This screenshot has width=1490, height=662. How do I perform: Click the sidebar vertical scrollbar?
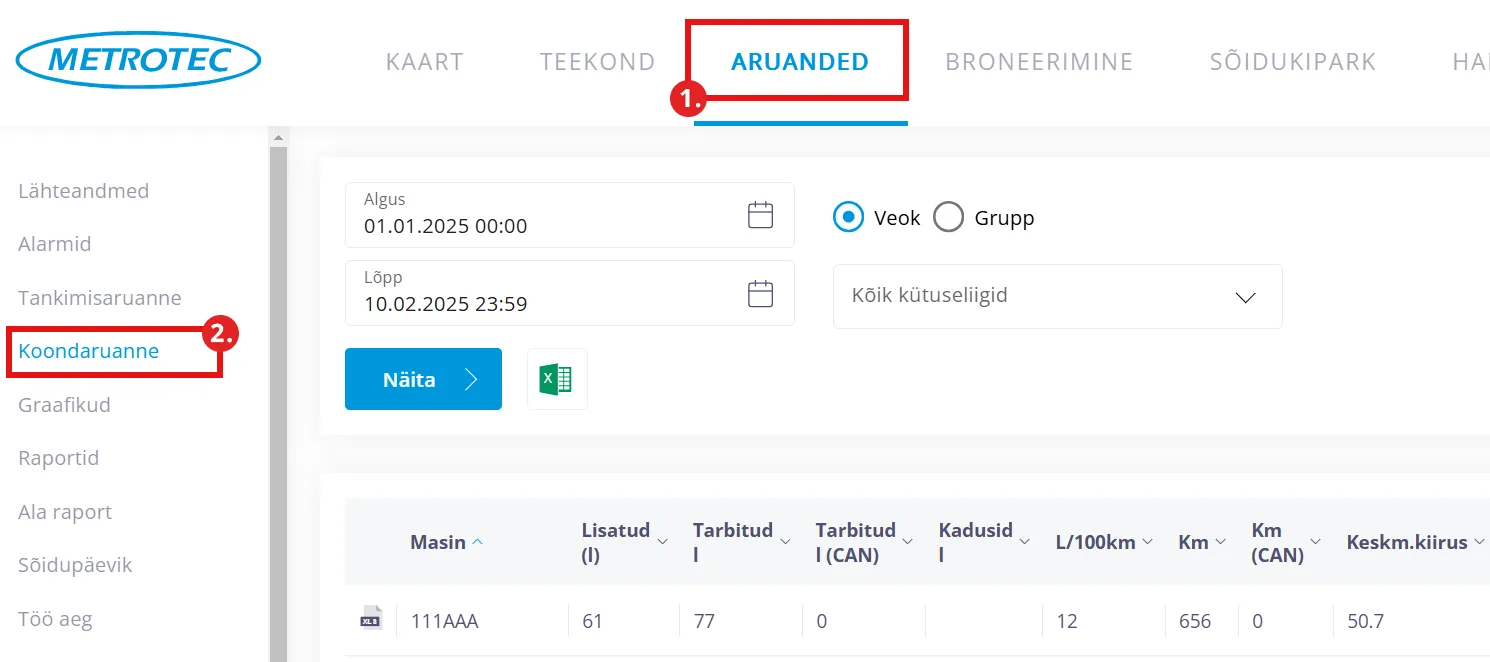point(278,400)
